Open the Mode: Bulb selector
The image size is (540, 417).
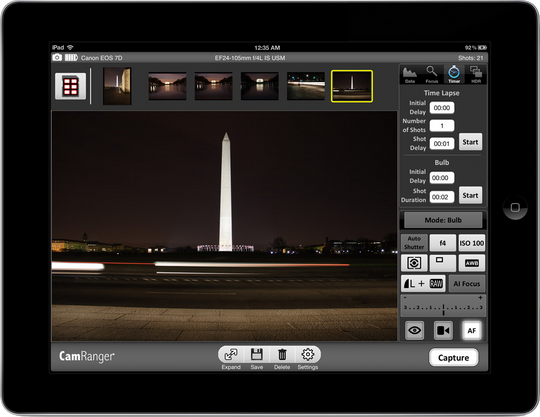(x=443, y=220)
